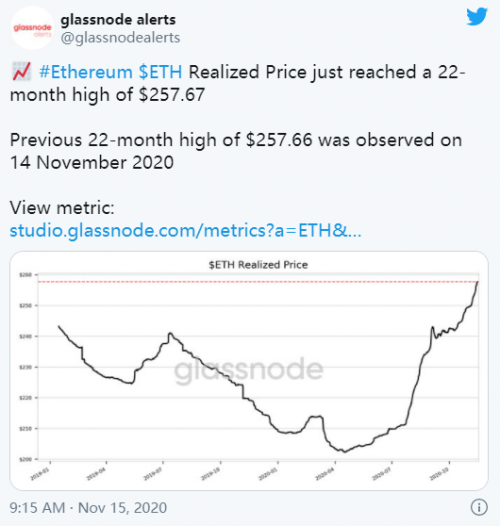Screen dimensions: 500x526
Task: Open the $ETH cashtag link
Action: point(160,72)
